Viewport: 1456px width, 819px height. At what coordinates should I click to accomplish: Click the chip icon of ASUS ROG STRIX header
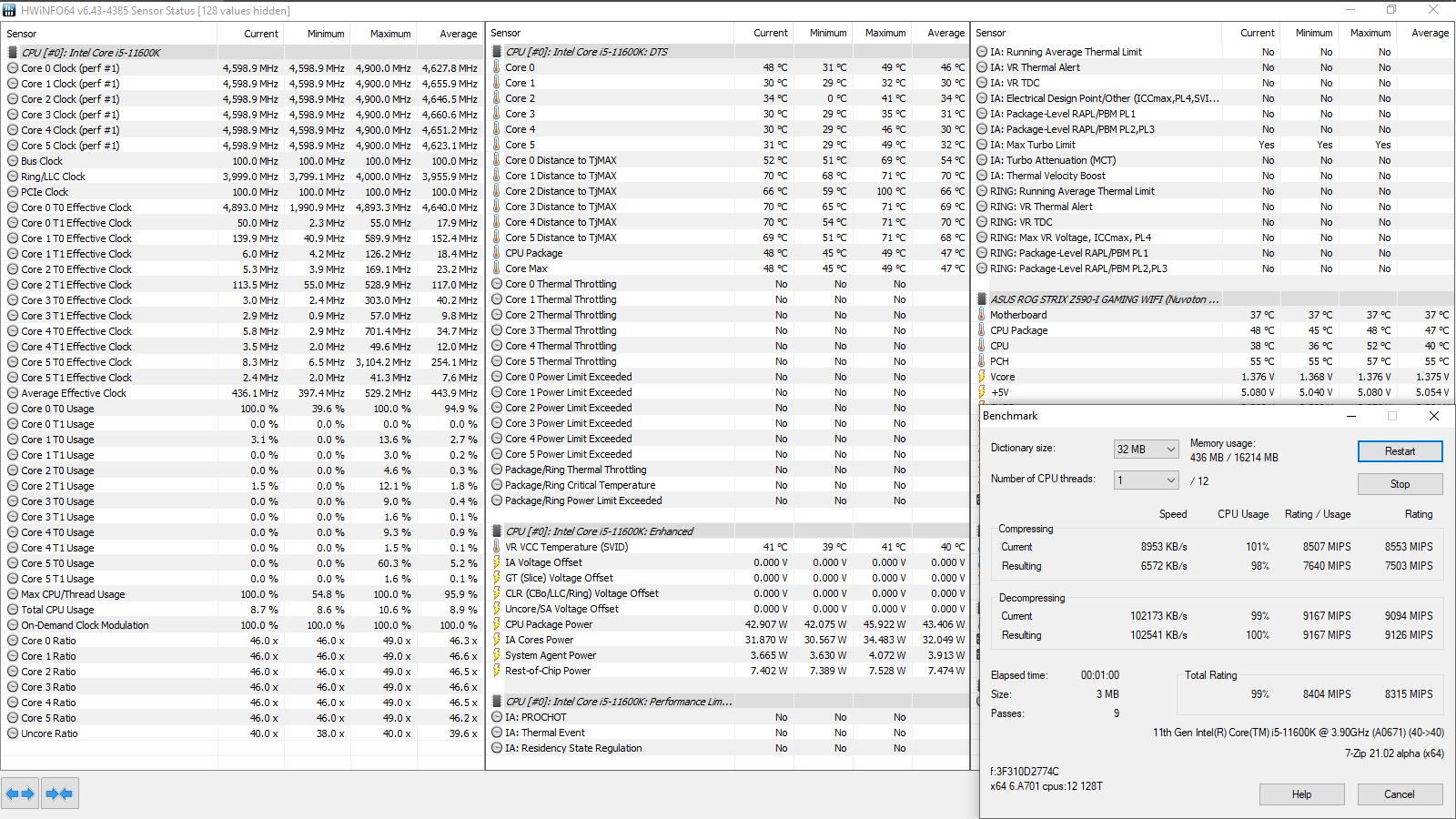[982, 299]
